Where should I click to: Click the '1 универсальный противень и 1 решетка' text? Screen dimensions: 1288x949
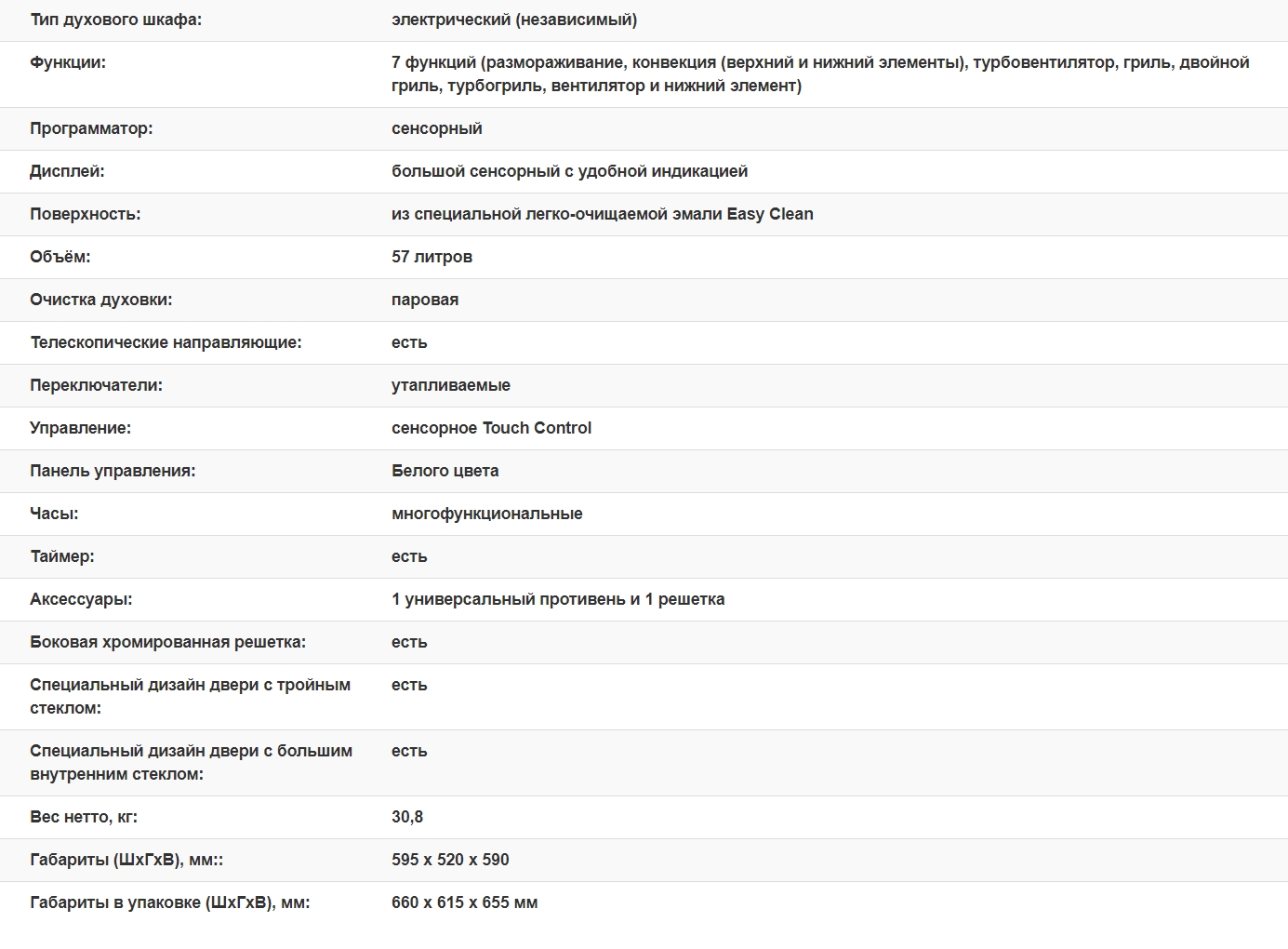tap(558, 599)
